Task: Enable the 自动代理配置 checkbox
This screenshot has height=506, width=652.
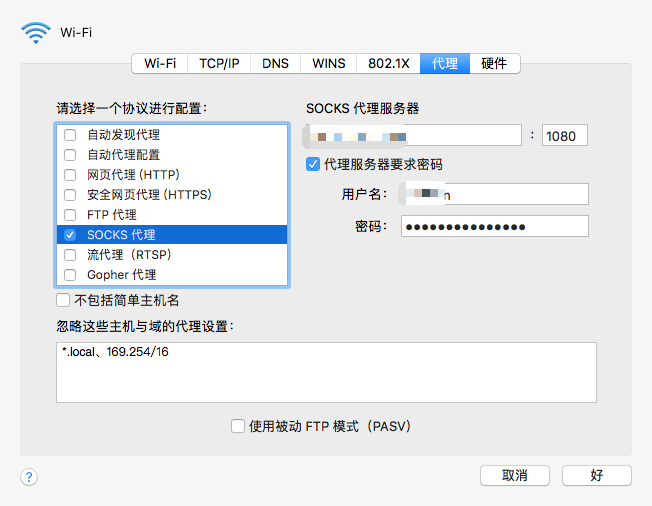Action: (x=70, y=155)
